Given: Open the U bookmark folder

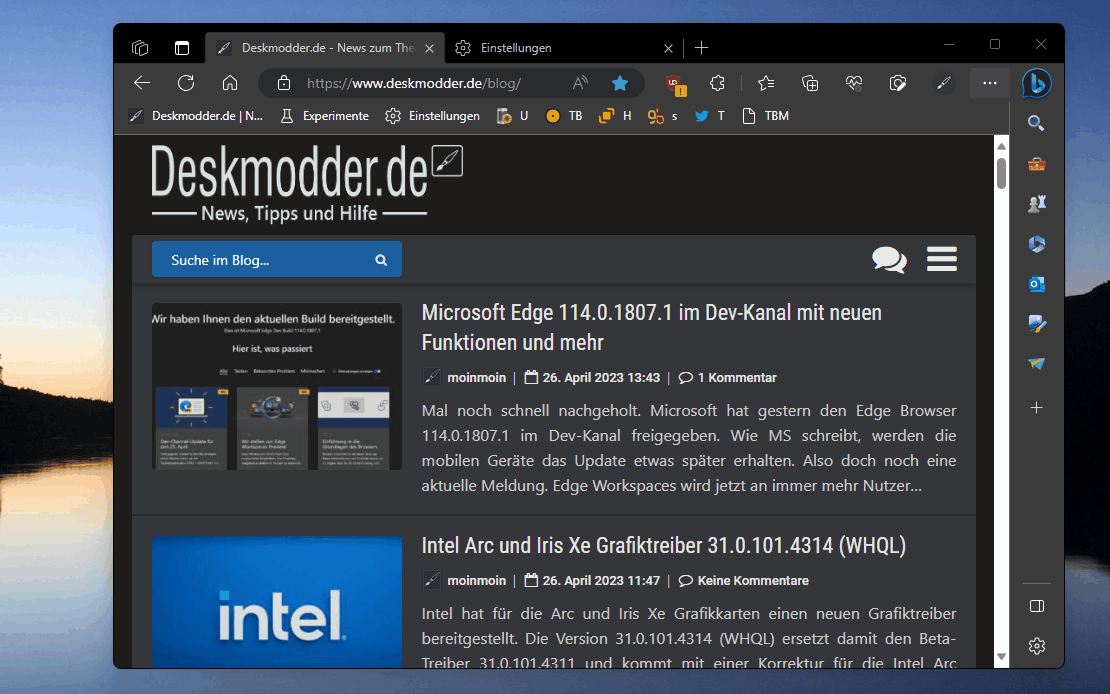Looking at the screenshot, I should 513,116.
